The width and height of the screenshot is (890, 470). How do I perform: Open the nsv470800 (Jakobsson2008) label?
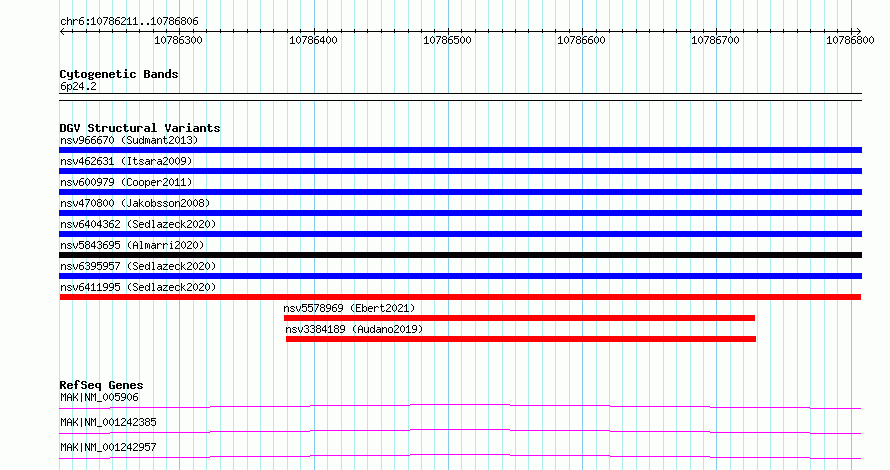[x=135, y=203]
